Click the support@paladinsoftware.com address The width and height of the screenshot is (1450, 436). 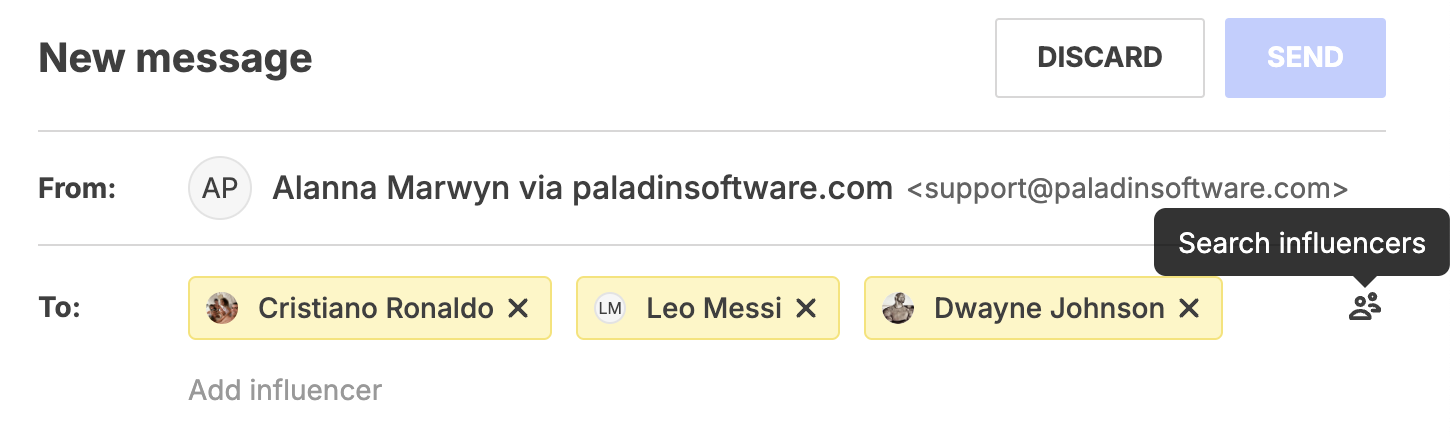pos(1127,188)
